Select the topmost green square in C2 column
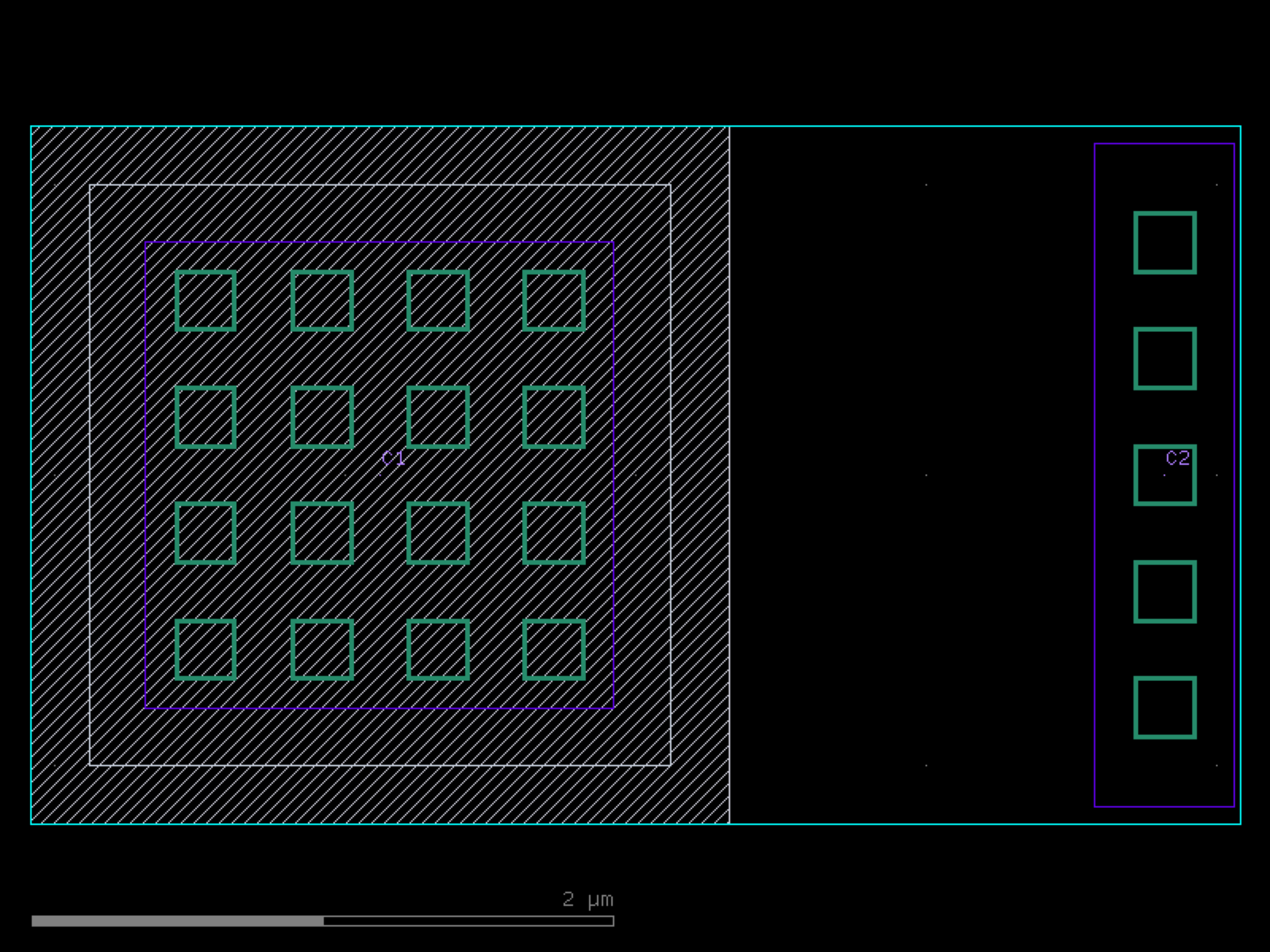Screen dimensions: 1270x952 (1165, 242)
